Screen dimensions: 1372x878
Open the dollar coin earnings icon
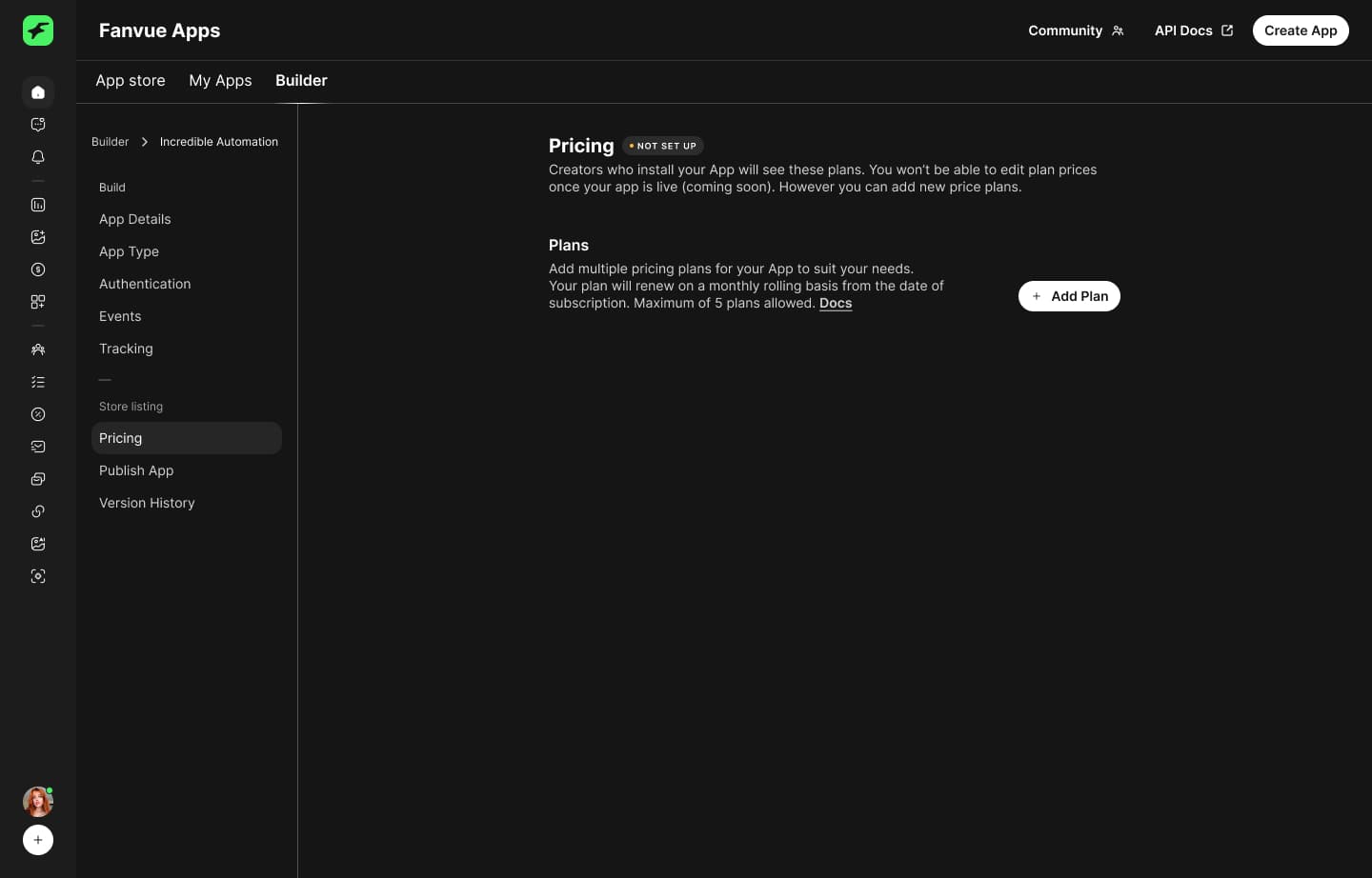(38, 269)
